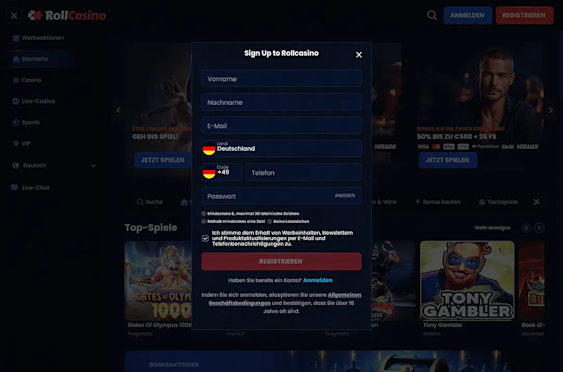Screen dimensions: 563x372
Task: Click Mehr anzeigen for Top-Spiele
Action: click(x=492, y=228)
